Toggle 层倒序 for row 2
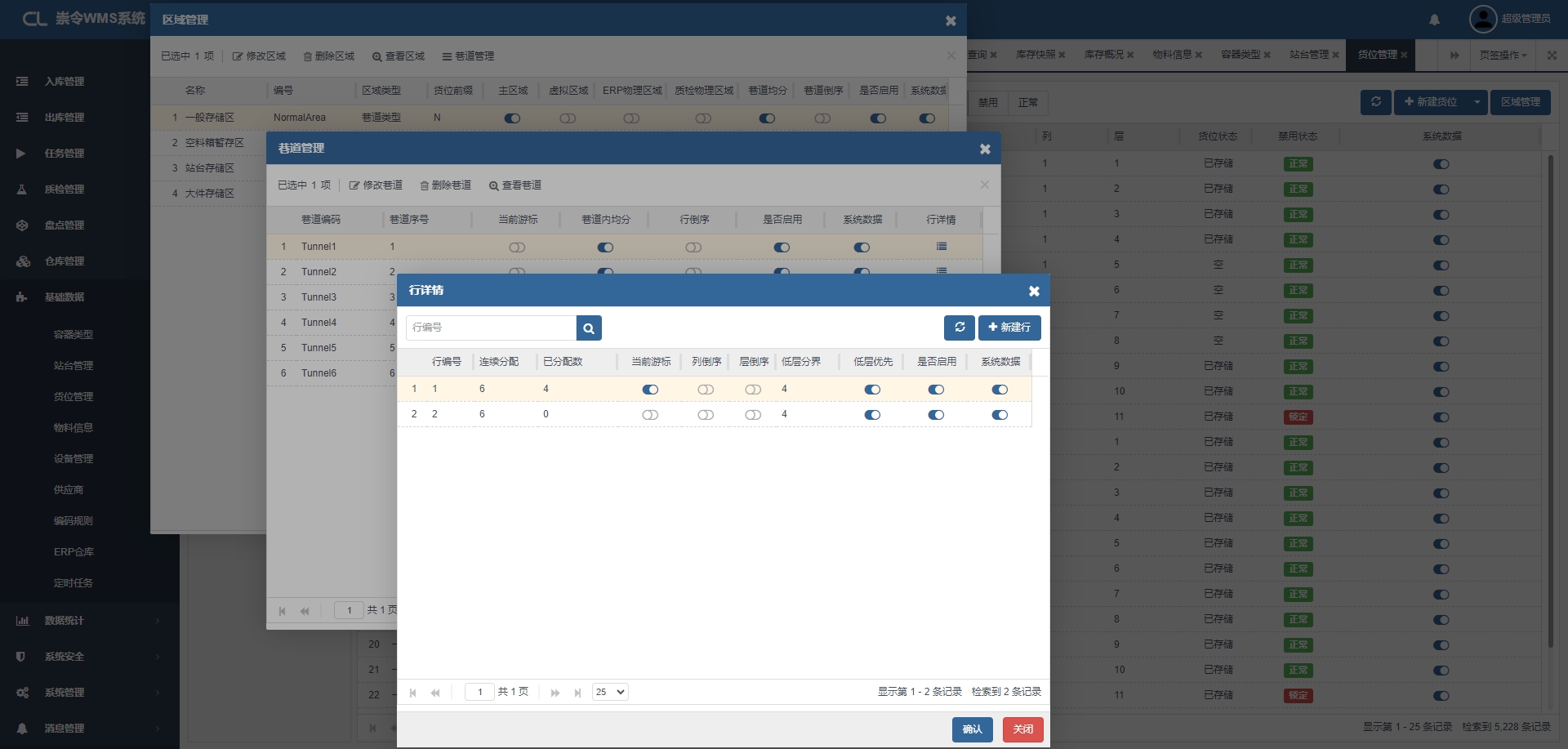 753,415
